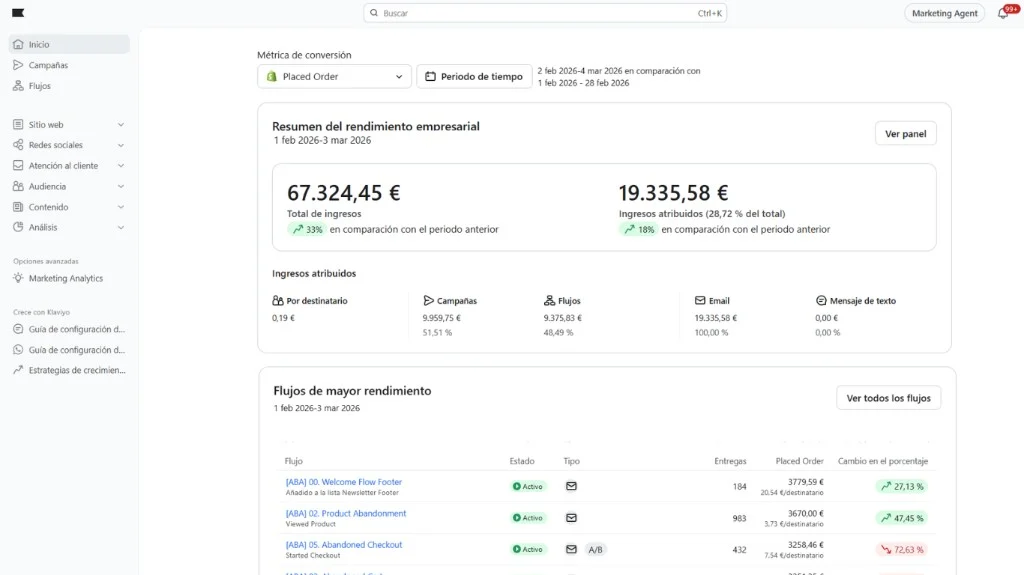Image resolution: width=1024 pixels, height=575 pixels.
Task: Click the Flujos sidebar icon
Action: coord(18,86)
